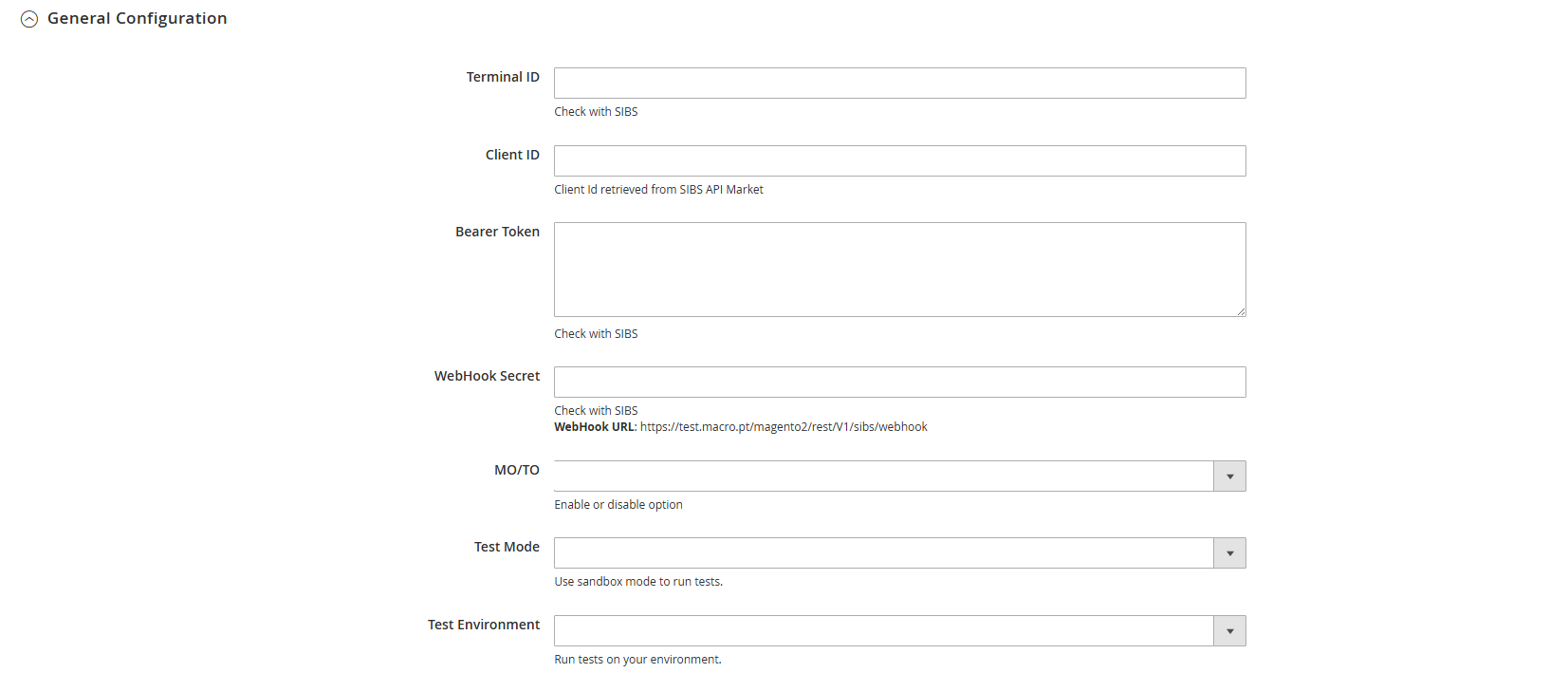Click the Terminal ID field label
The height and width of the screenshot is (673, 1568).
tap(503, 78)
